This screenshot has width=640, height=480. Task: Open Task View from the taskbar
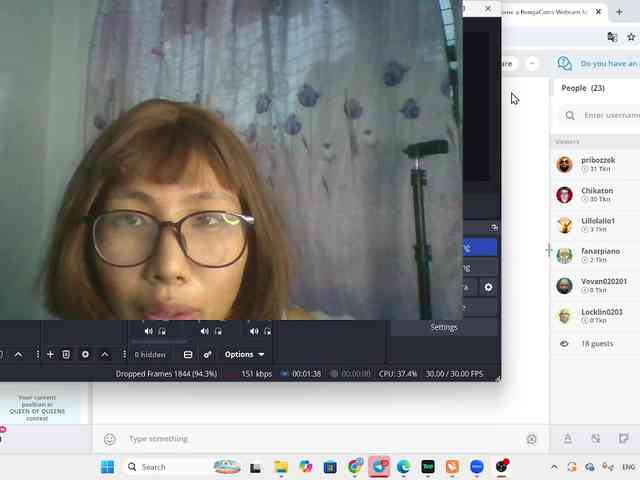tap(256, 467)
